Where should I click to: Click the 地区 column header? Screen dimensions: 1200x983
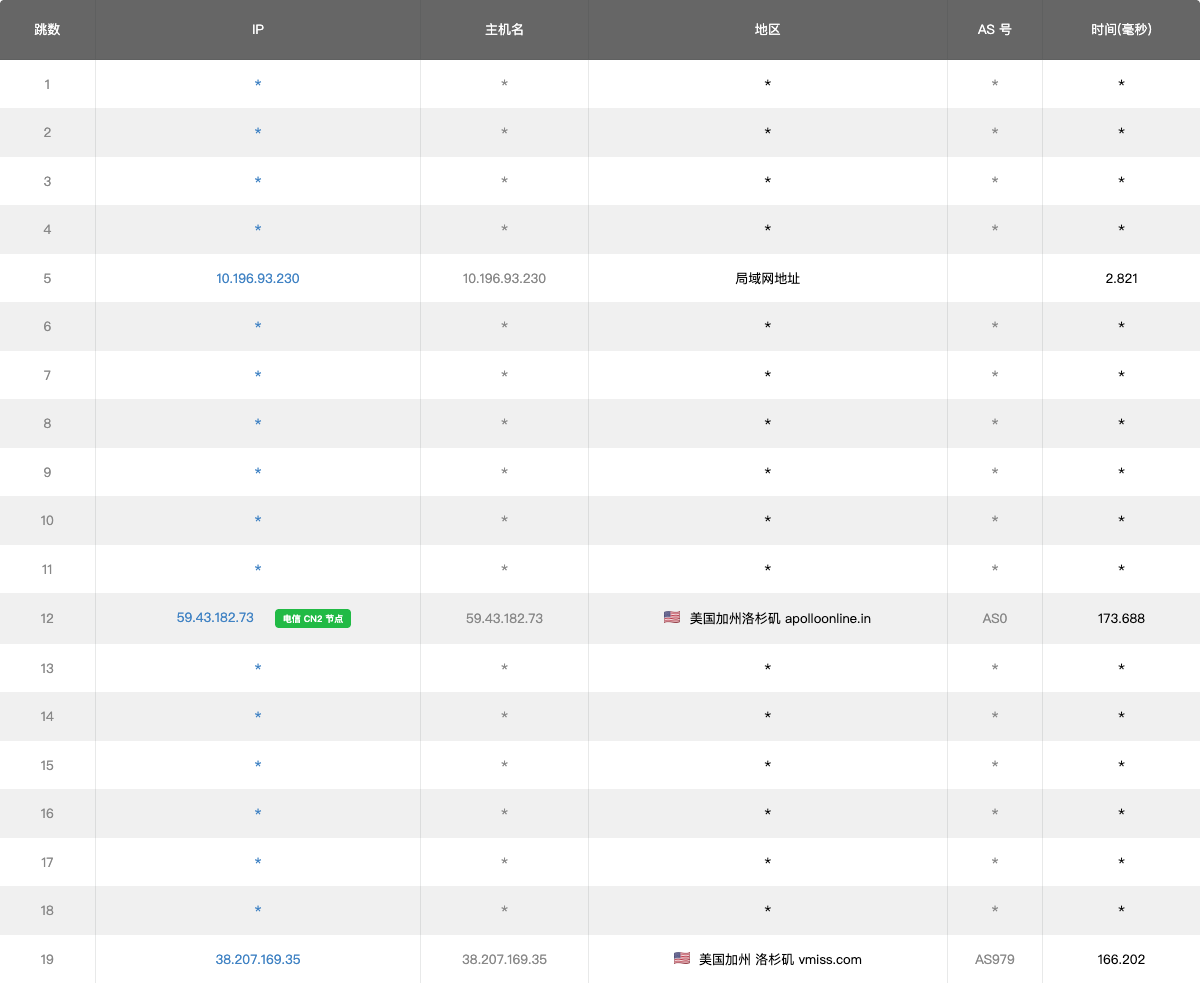click(x=767, y=30)
